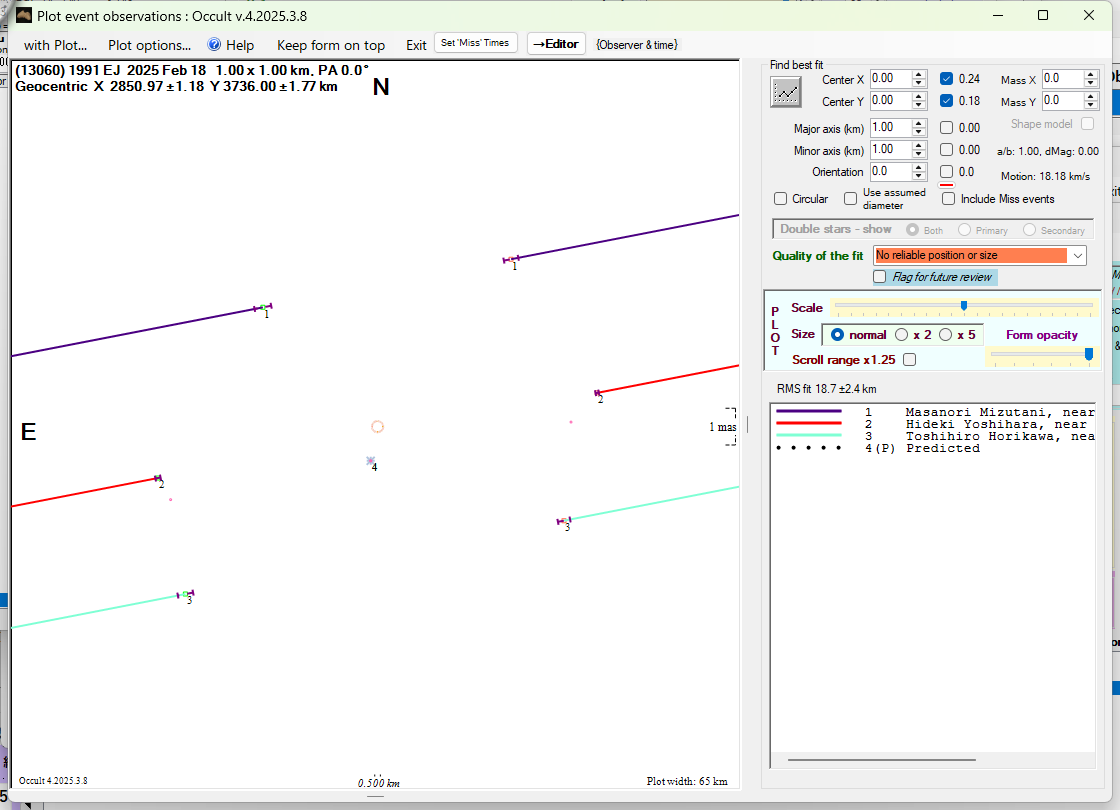Open the Quality of the fit dropdown

click(1077, 256)
